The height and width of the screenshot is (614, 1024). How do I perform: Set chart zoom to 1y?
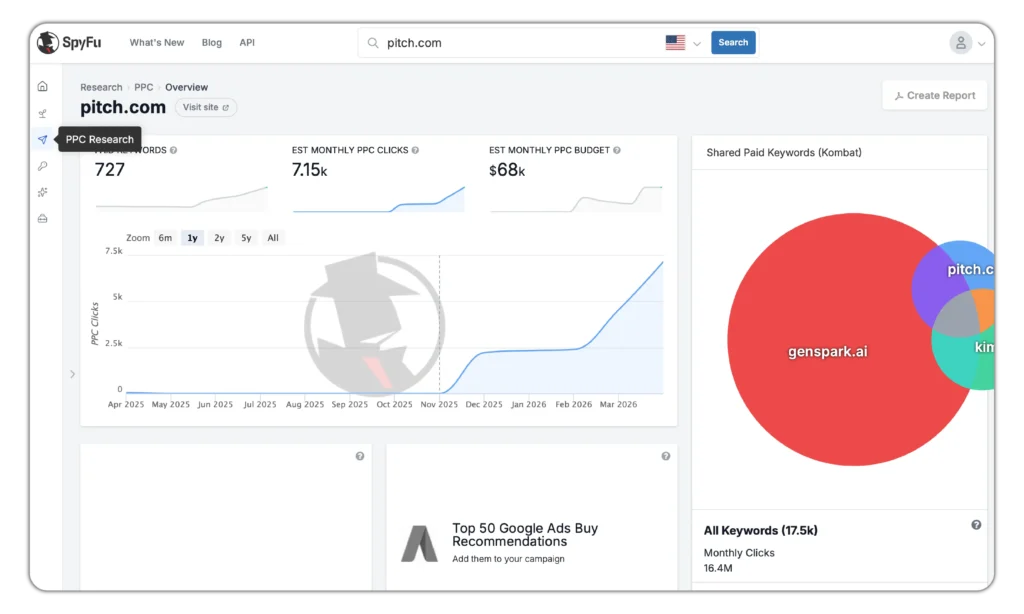coord(192,238)
